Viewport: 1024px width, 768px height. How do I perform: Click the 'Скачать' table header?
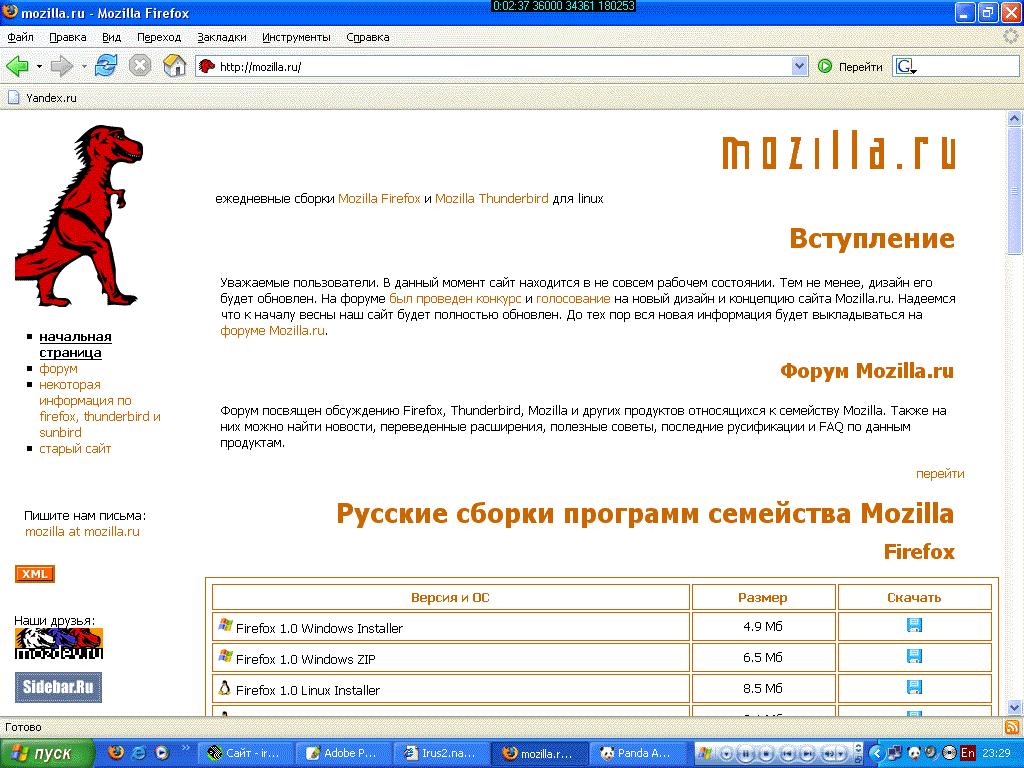(914, 598)
